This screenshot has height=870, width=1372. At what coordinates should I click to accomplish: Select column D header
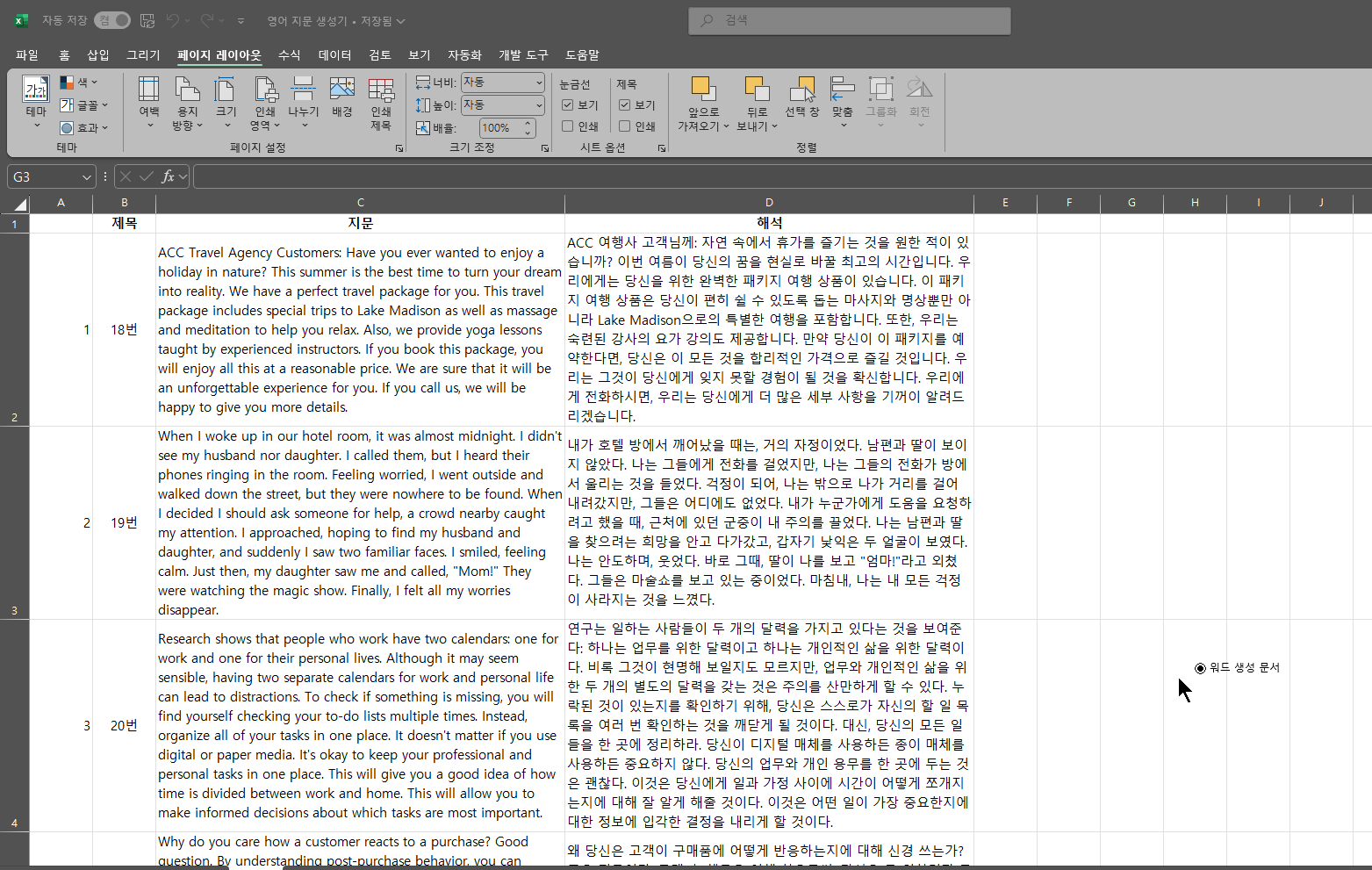coord(770,203)
